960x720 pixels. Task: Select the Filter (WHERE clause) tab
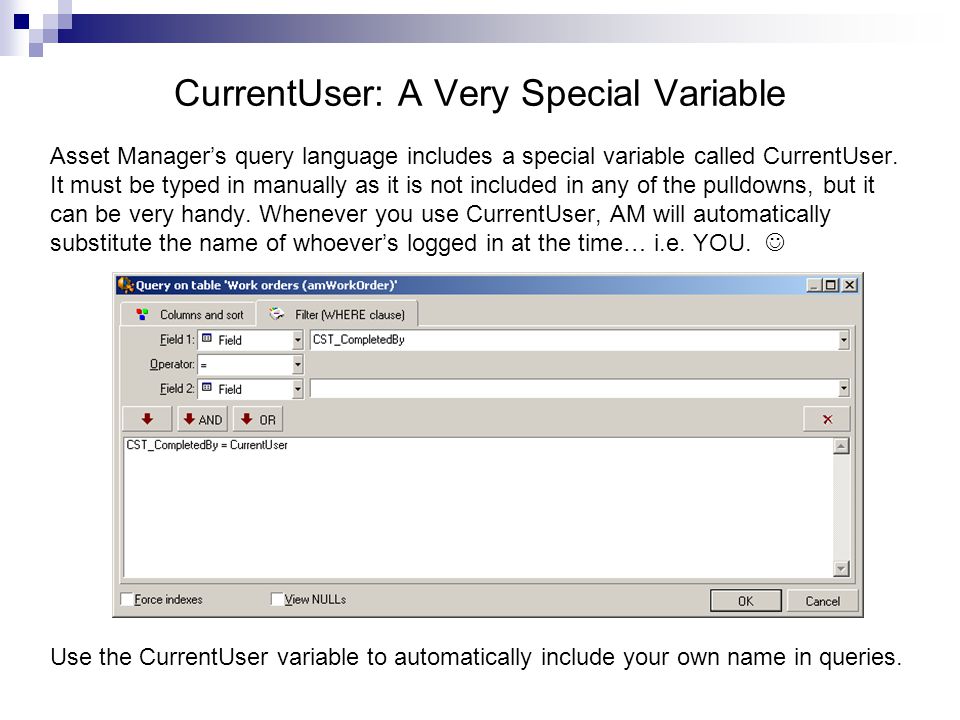point(337,315)
